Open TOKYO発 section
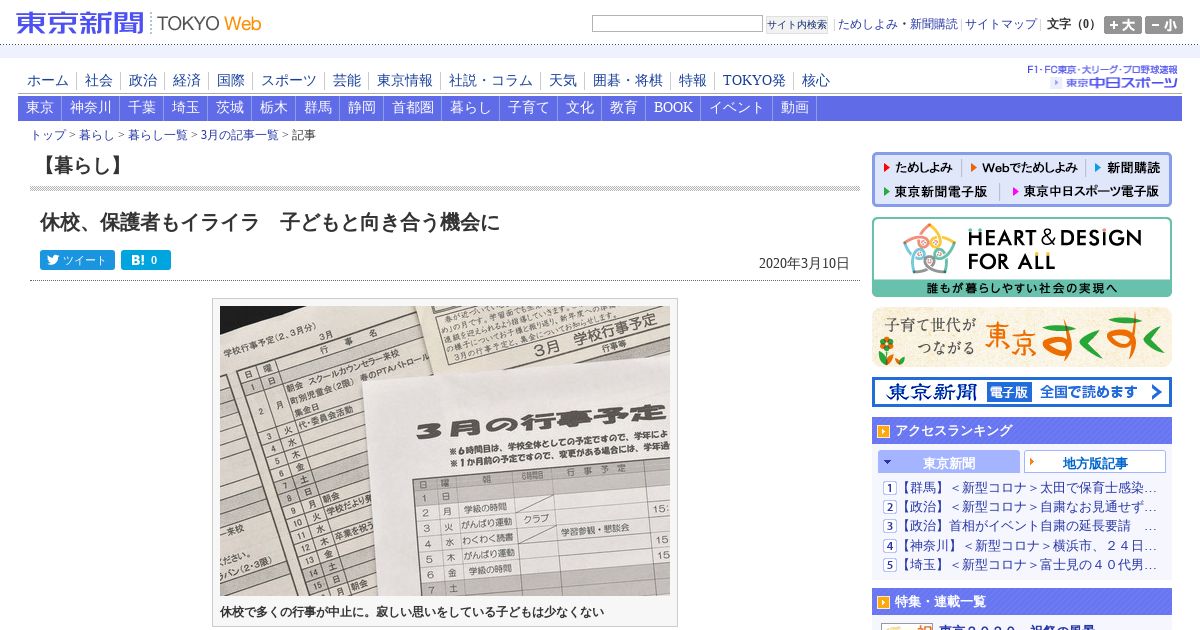Screen dimensions: 1200x630 click(x=754, y=81)
